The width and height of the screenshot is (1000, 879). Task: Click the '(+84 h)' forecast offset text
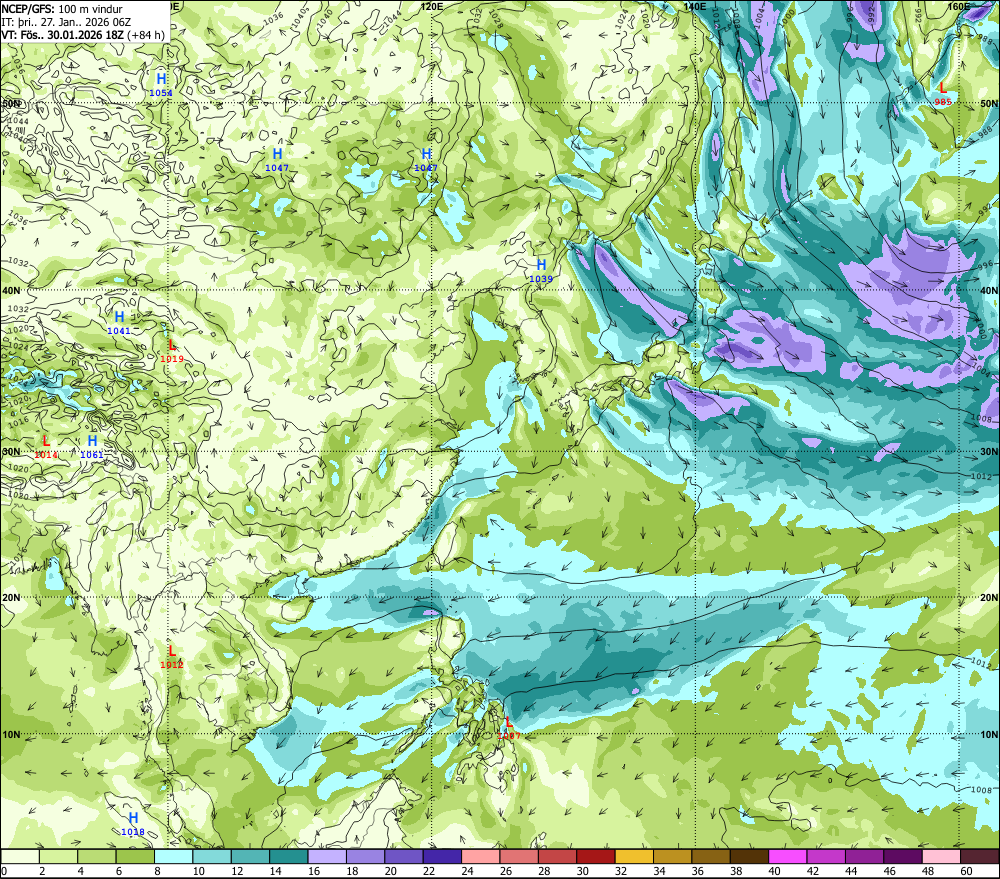pos(146,35)
